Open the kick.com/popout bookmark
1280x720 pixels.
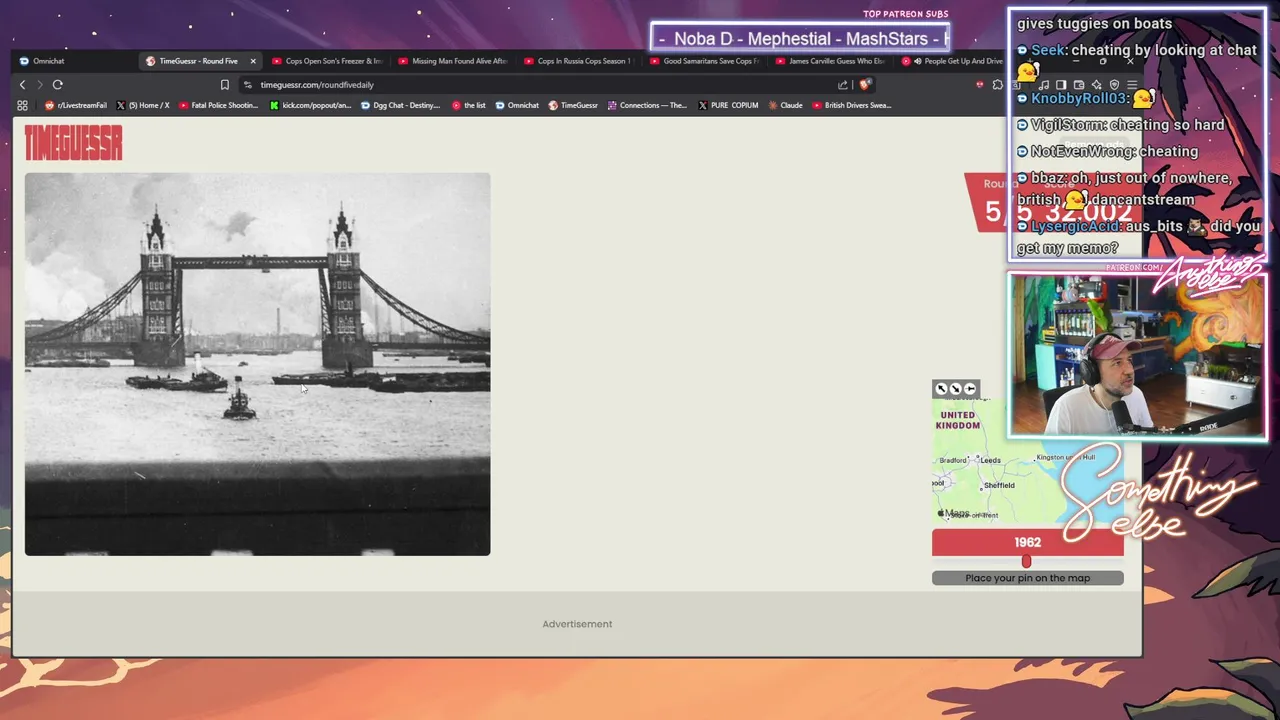coord(311,105)
